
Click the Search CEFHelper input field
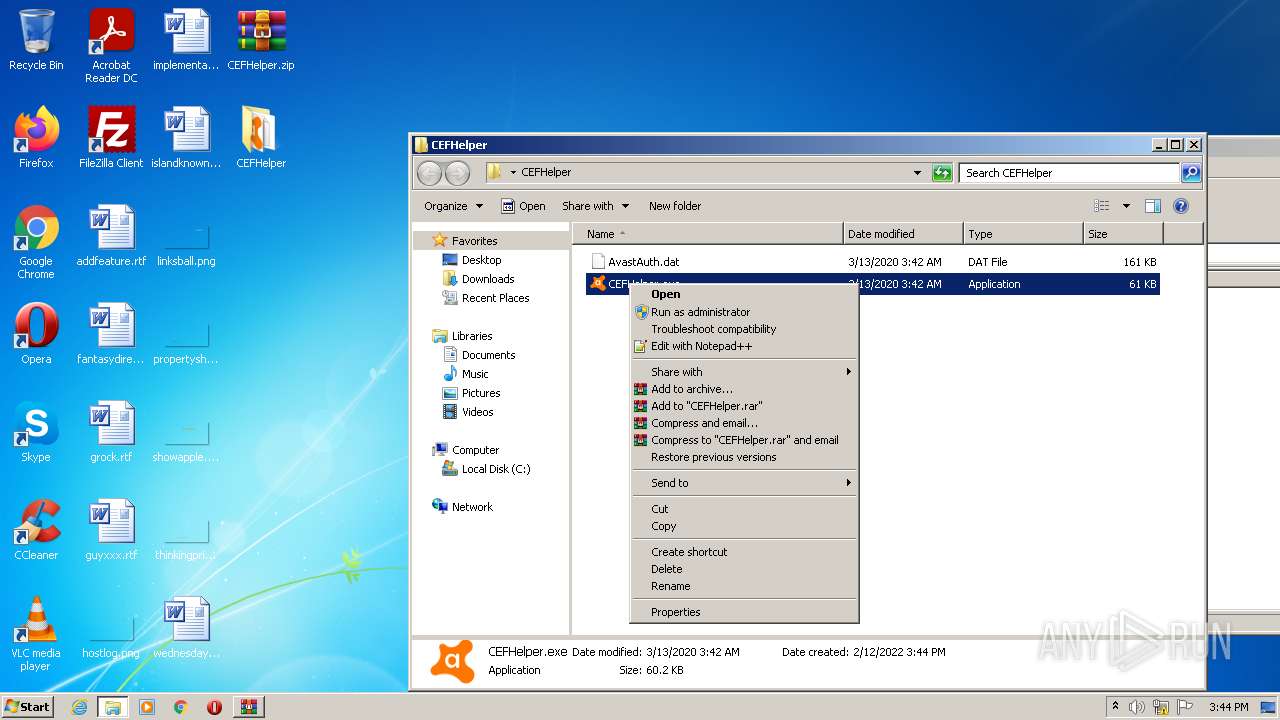1068,173
